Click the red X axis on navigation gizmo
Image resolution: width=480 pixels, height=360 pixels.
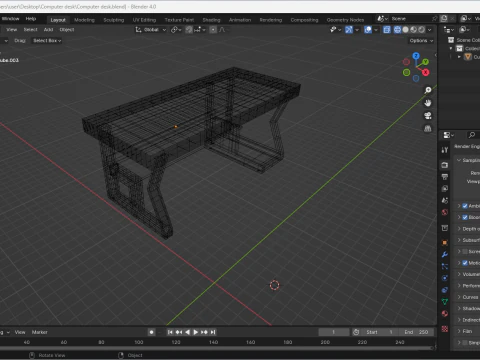tap(426, 72)
